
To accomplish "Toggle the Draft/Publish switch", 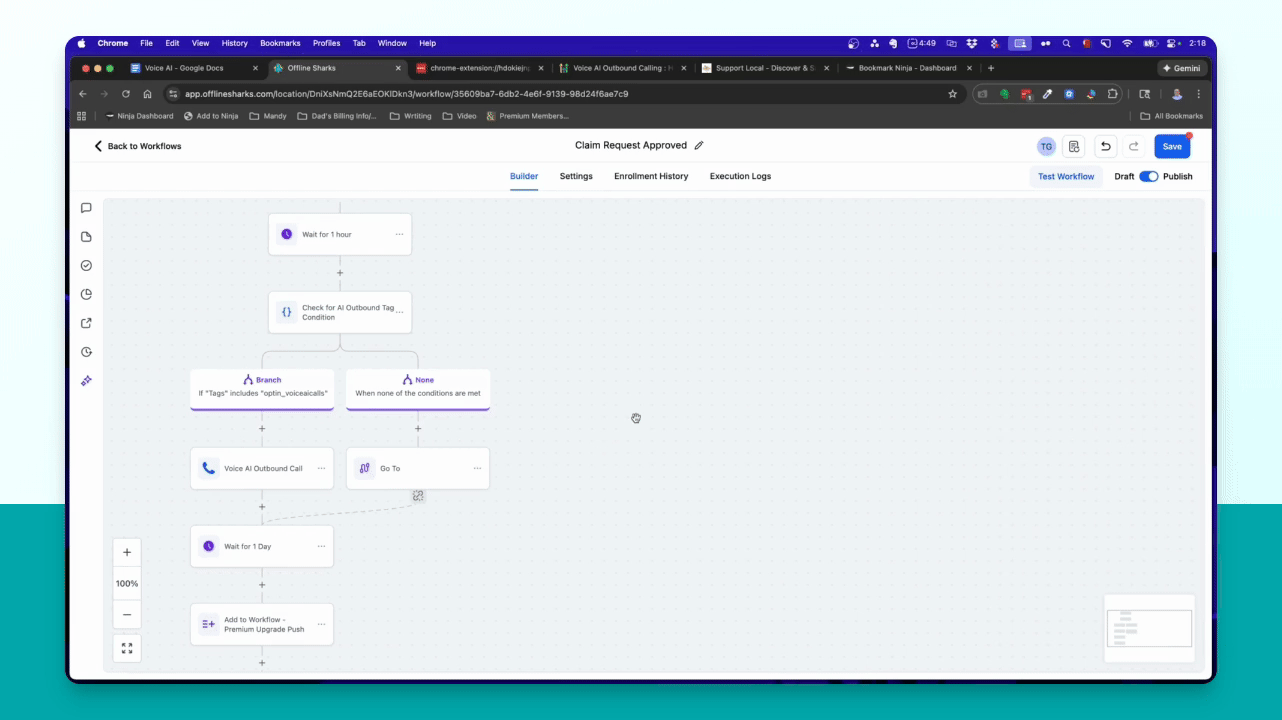I will (1148, 176).
